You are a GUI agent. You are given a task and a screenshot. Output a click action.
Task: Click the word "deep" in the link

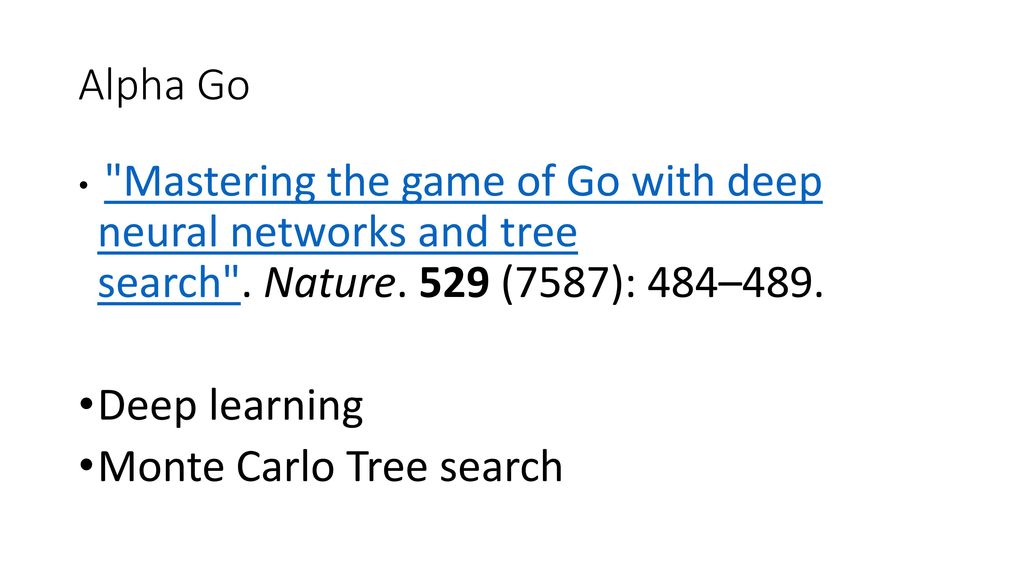coord(775,182)
